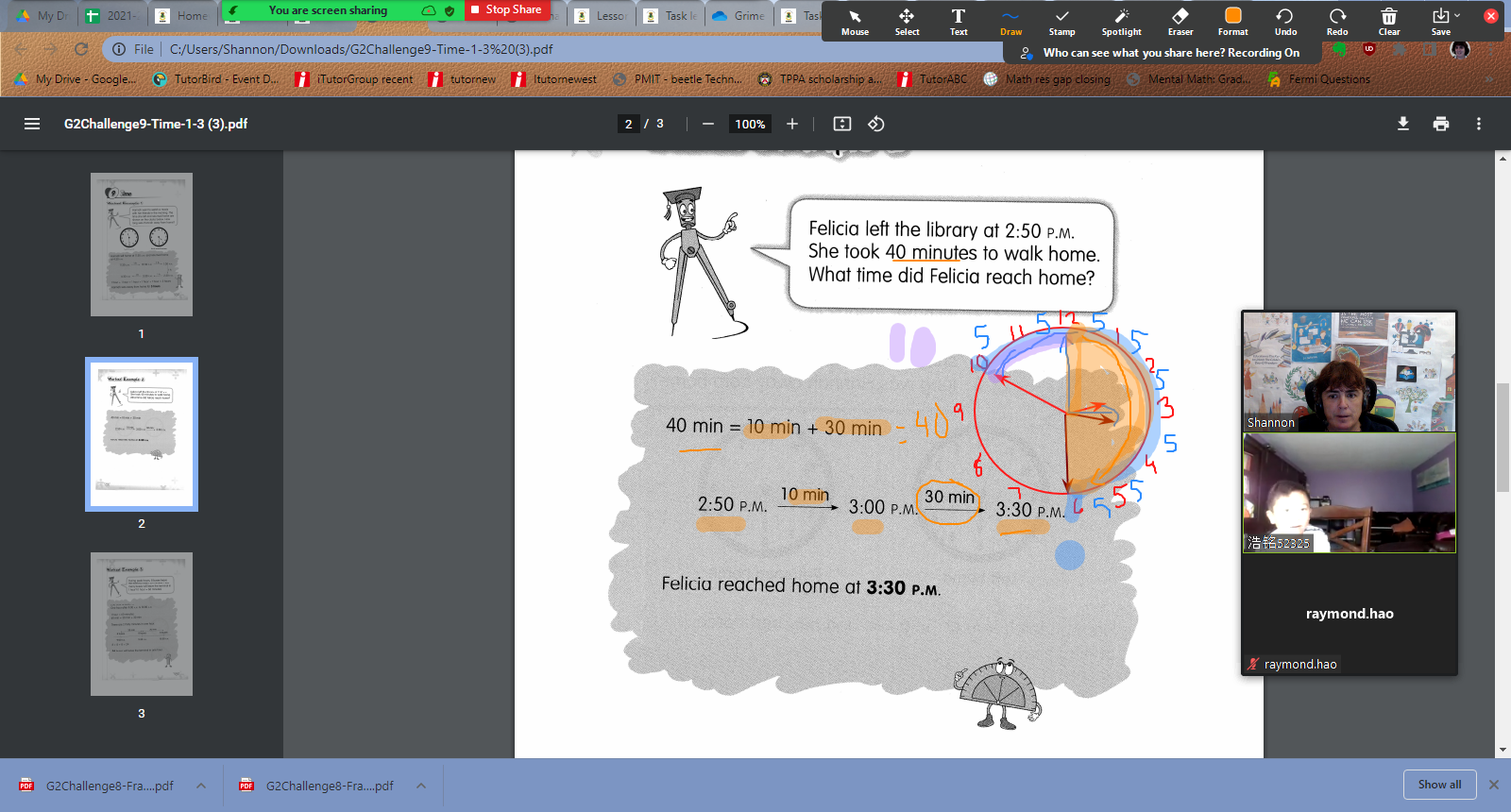This screenshot has height=812, width=1511.
Task: Click Shannon's video tile
Action: 1349,372
